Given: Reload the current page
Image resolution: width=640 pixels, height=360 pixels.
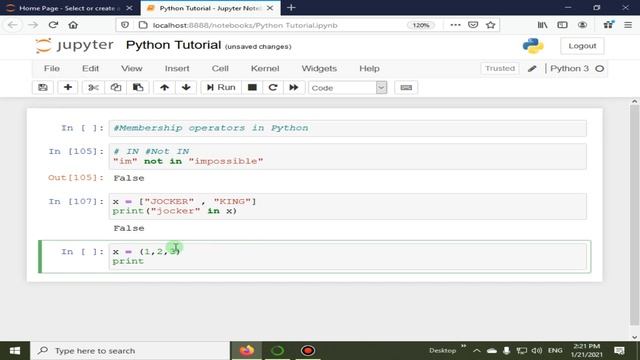Looking at the screenshot, I should pyautogui.click(x=53, y=25).
